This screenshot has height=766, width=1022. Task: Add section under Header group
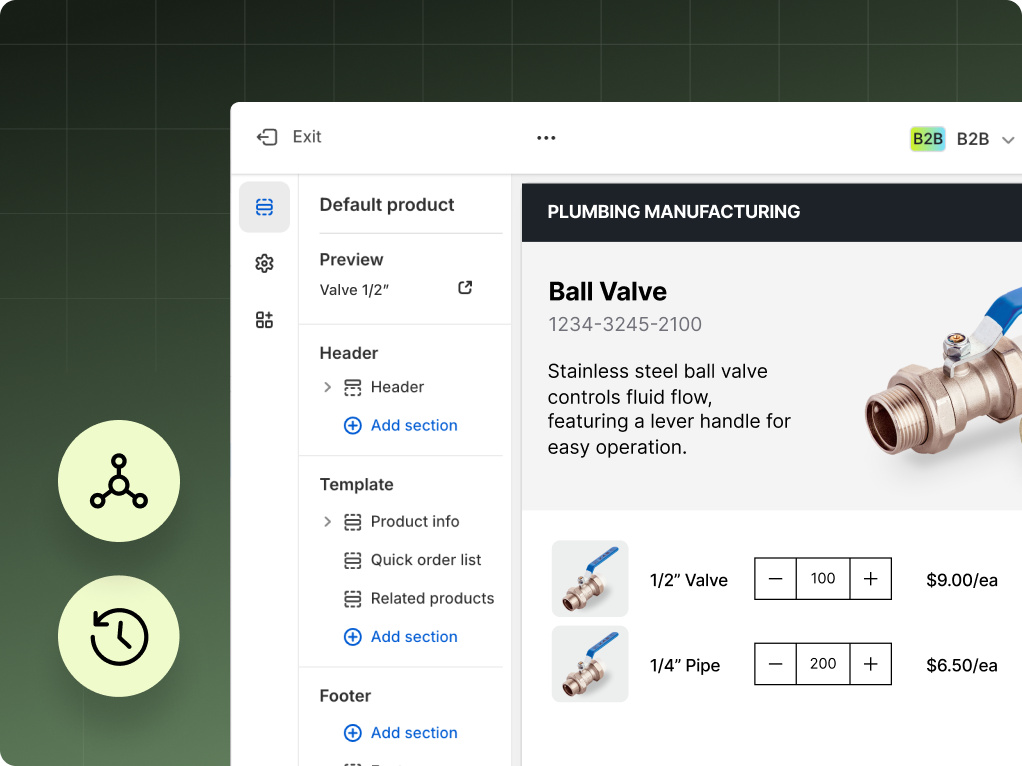pyautogui.click(x=401, y=426)
